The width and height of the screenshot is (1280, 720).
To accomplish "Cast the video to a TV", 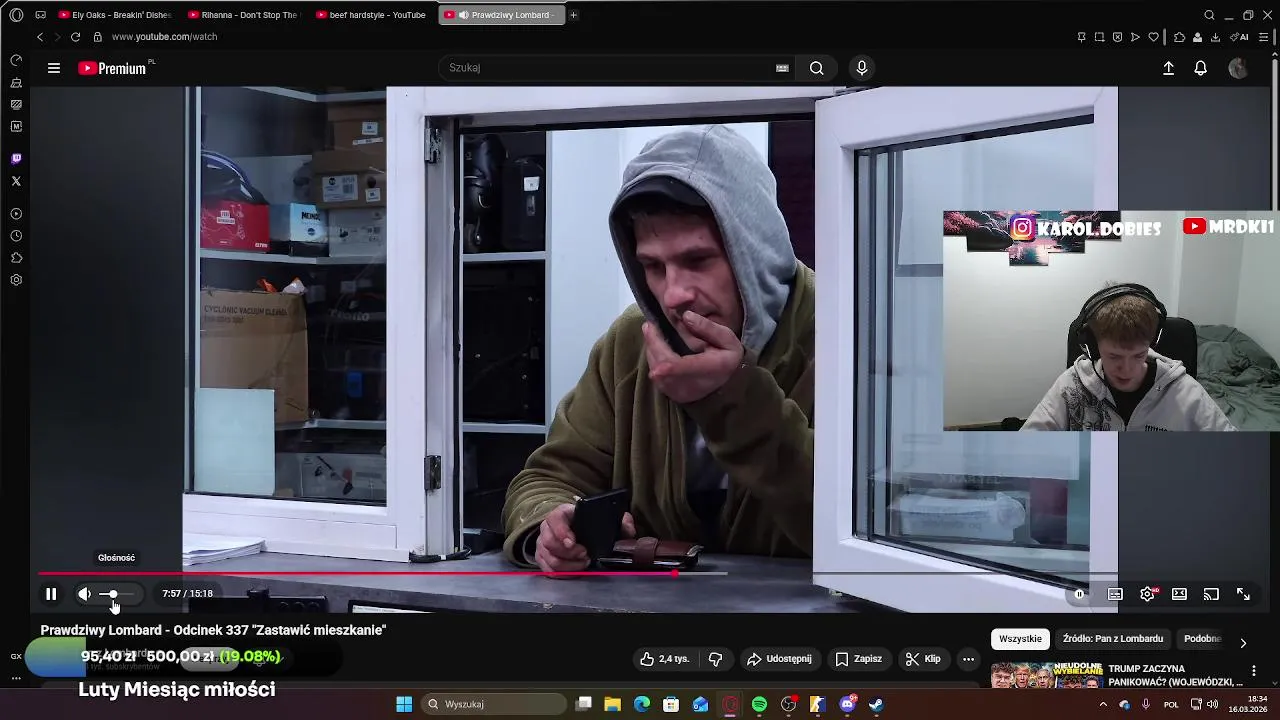I will point(1211,594).
